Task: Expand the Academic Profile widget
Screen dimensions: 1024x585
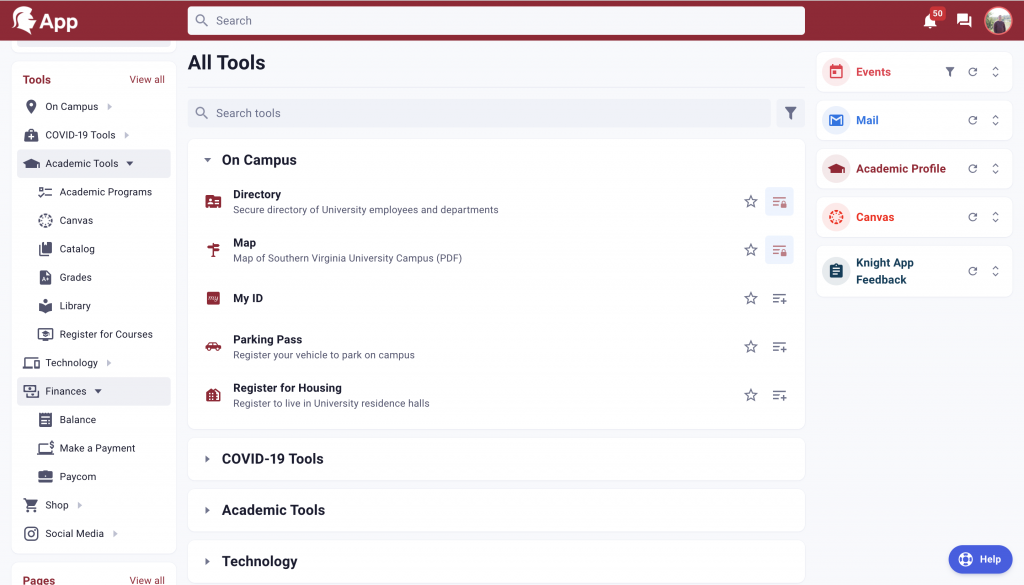Action: (x=995, y=168)
